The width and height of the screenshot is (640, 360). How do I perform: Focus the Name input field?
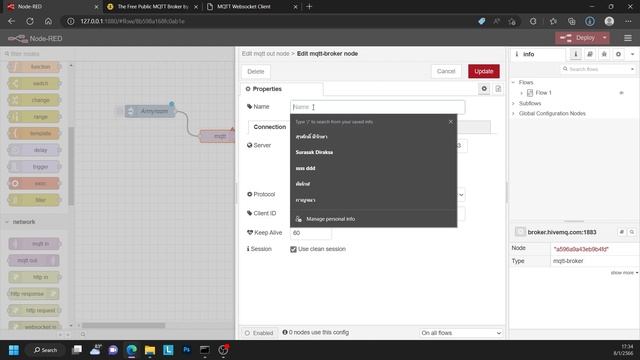[x=378, y=107]
